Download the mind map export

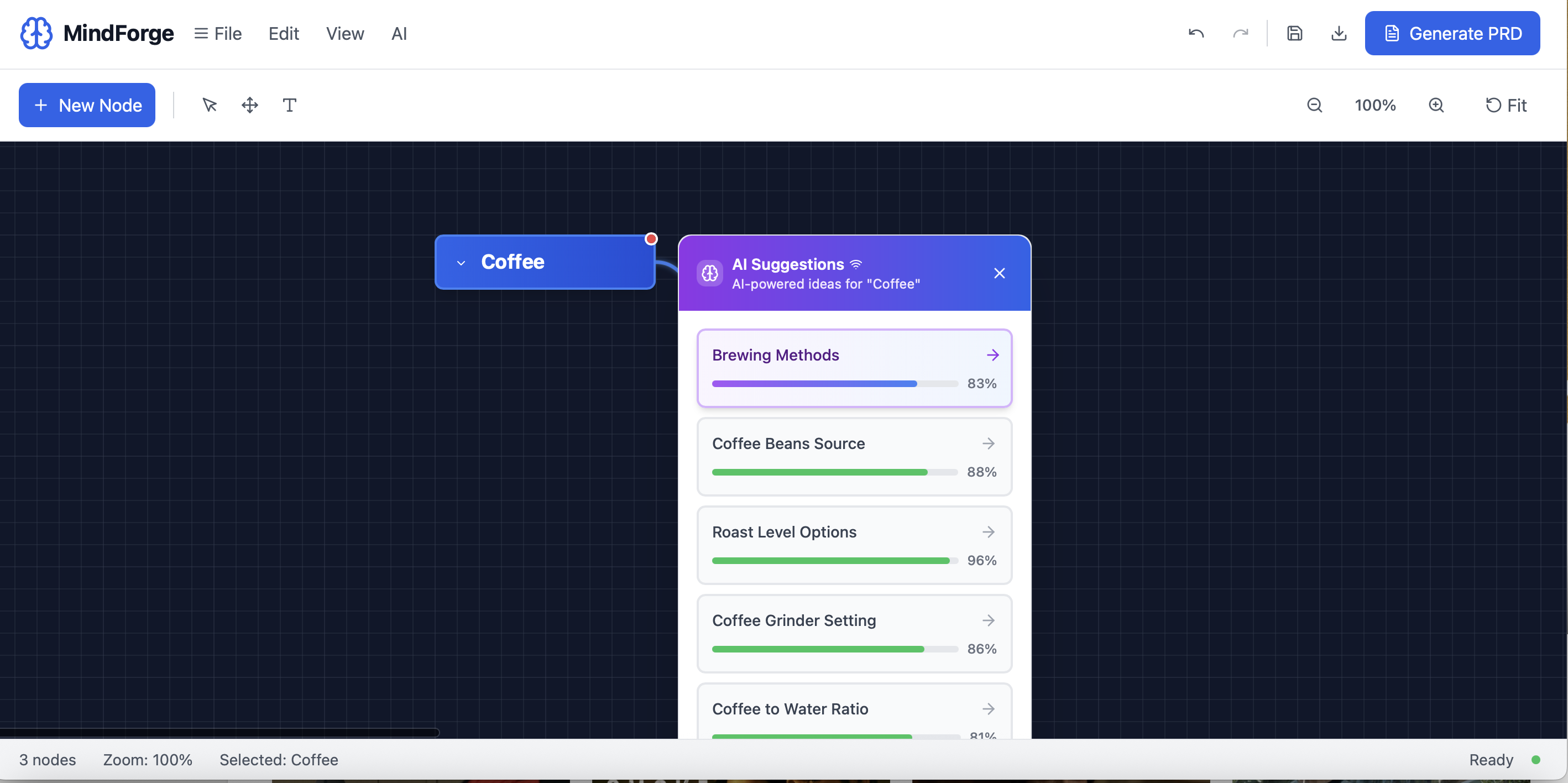point(1339,34)
